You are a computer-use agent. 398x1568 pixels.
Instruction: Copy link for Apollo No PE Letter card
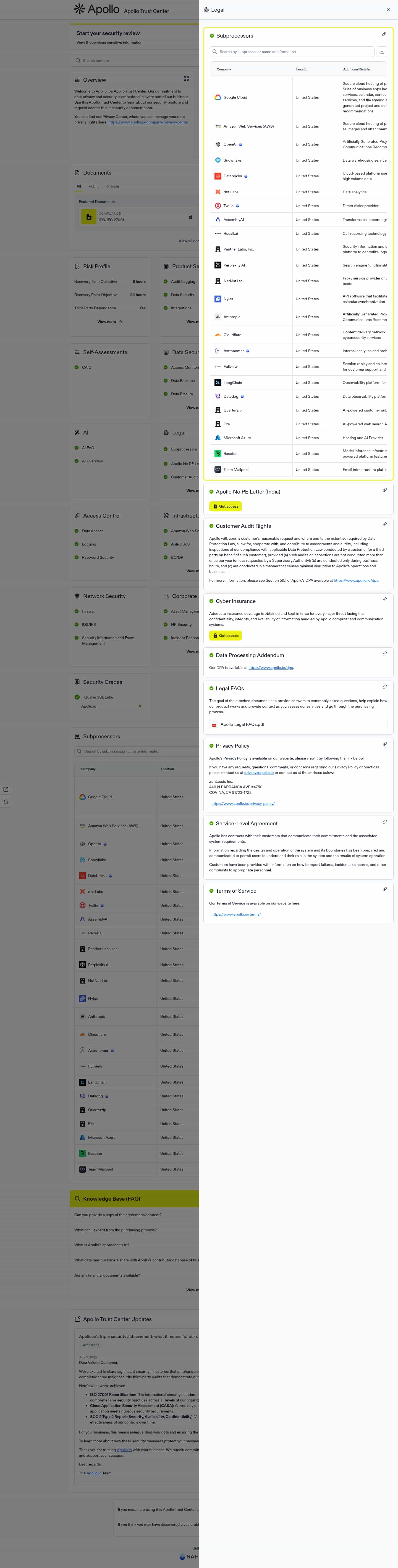click(x=384, y=490)
